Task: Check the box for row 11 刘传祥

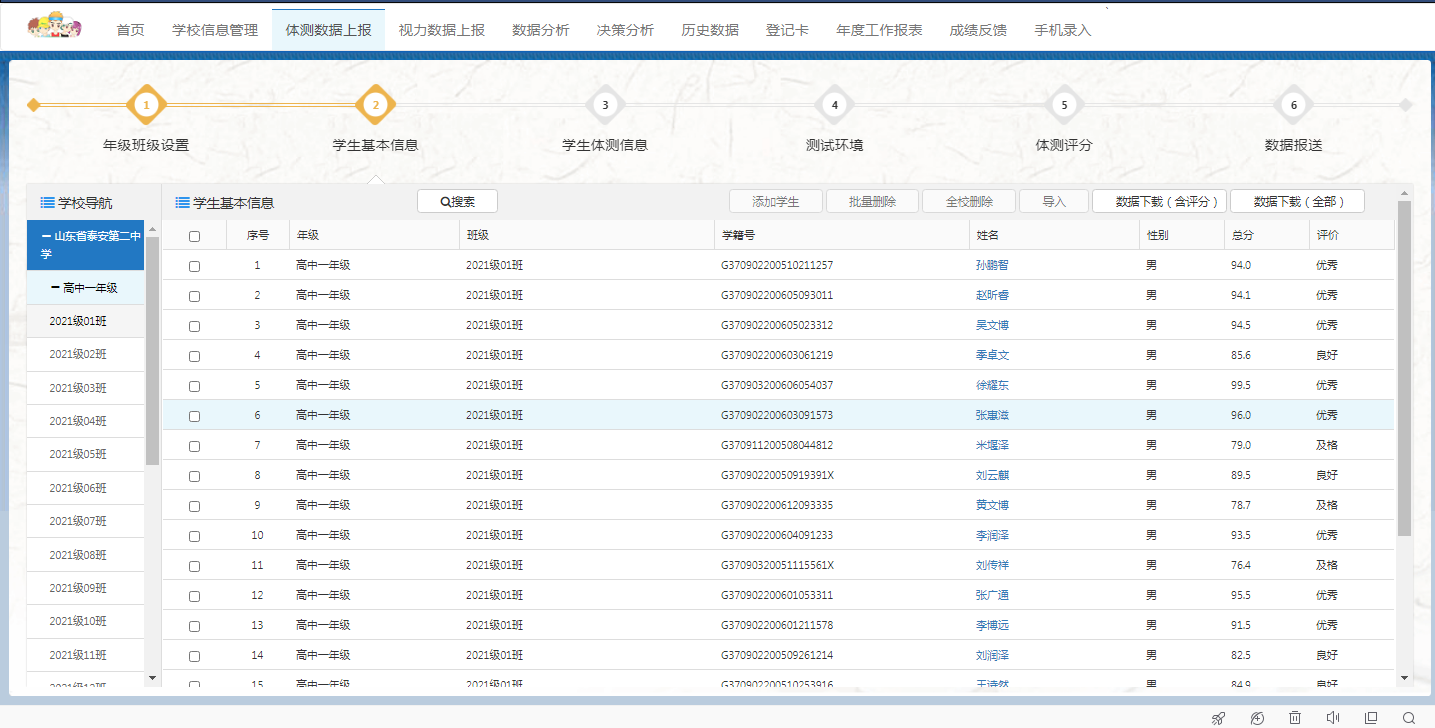Action: coord(194,566)
